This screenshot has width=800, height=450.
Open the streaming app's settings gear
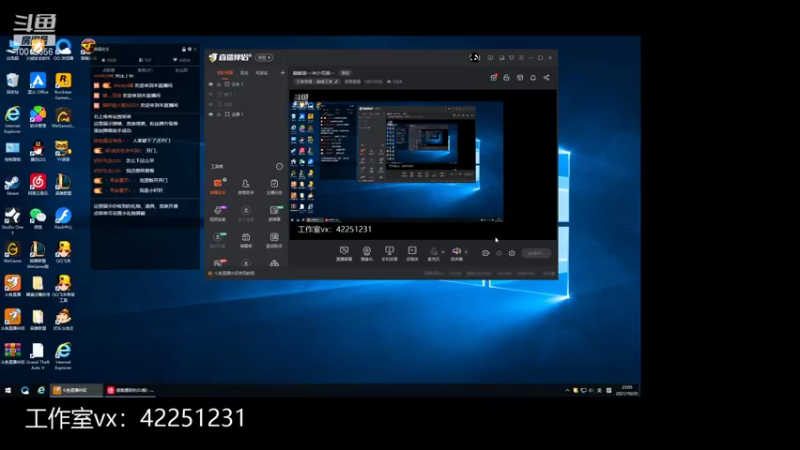click(512, 253)
